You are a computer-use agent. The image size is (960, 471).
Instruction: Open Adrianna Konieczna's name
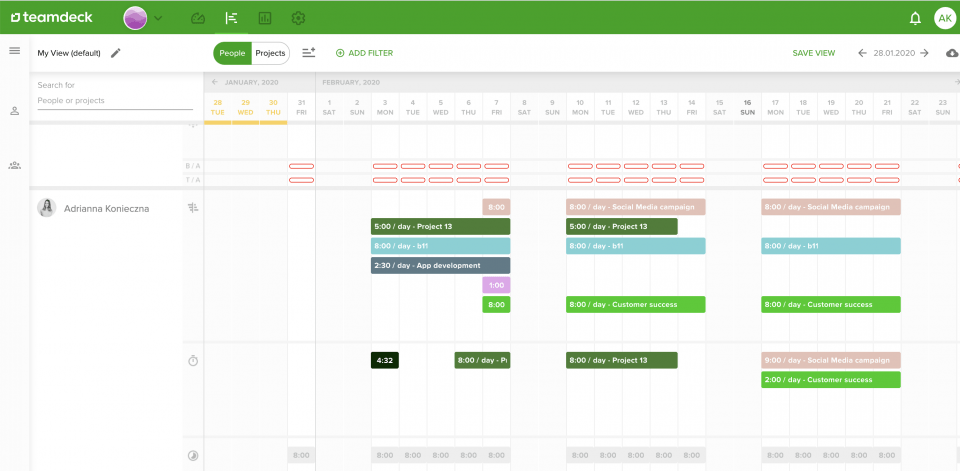tap(107, 209)
